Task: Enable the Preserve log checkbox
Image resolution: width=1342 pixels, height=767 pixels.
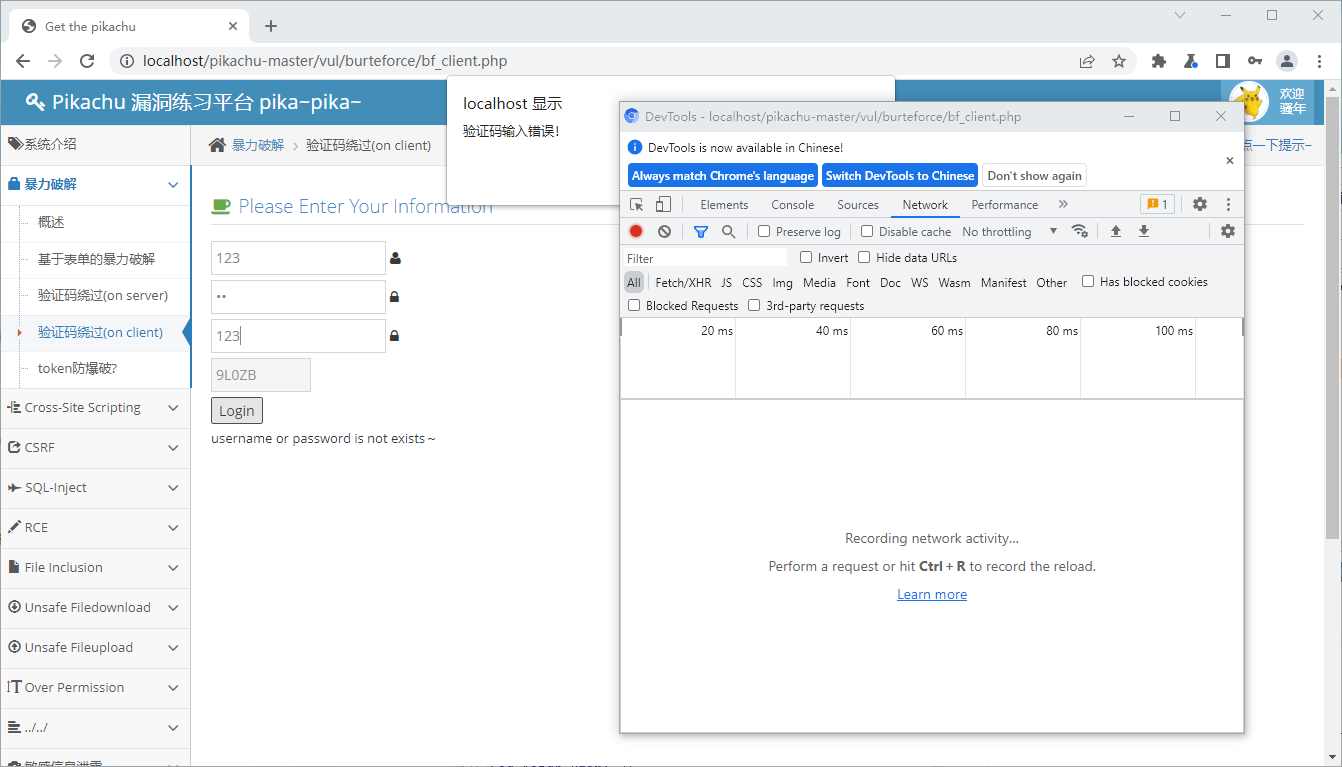Action: pyautogui.click(x=764, y=231)
